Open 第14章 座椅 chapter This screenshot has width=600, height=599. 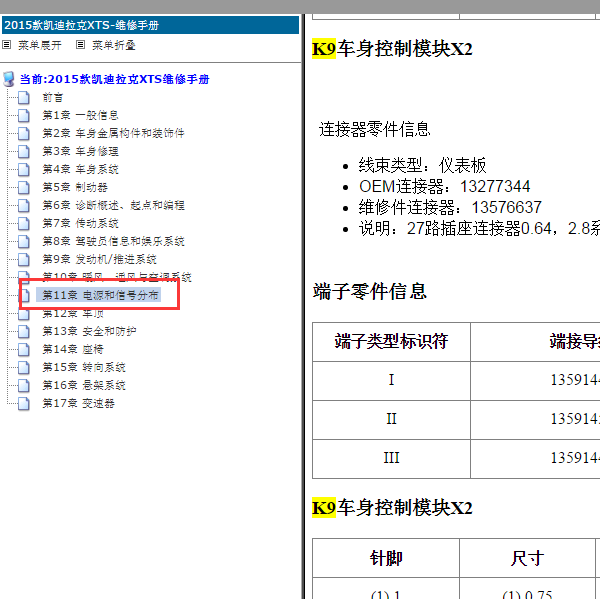coord(73,349)
